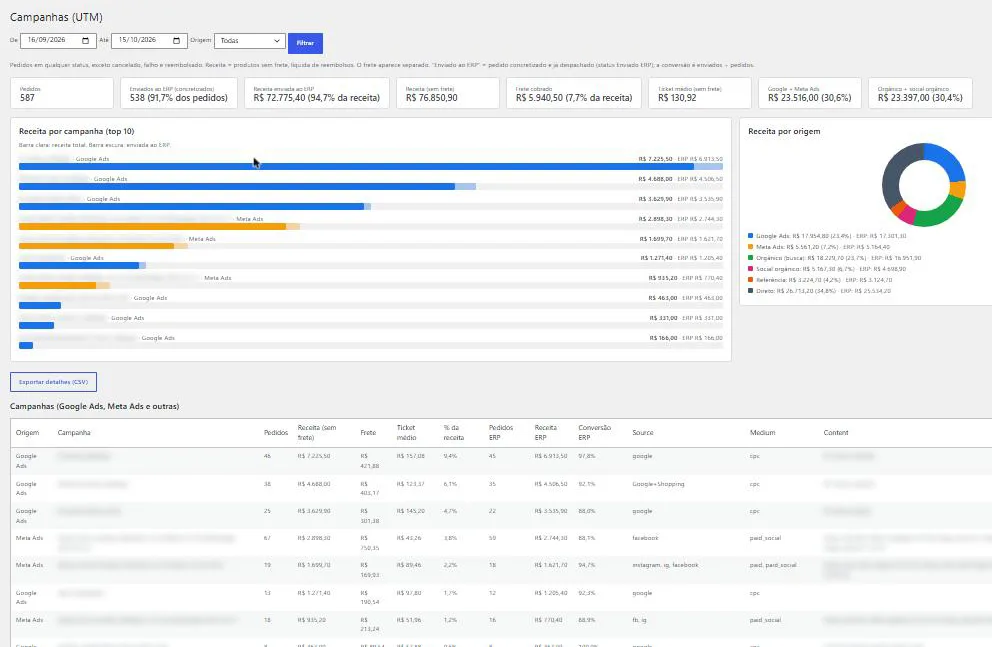Click the Google + Meta Ads R$ 23.516,00 card

pos(810,93)
